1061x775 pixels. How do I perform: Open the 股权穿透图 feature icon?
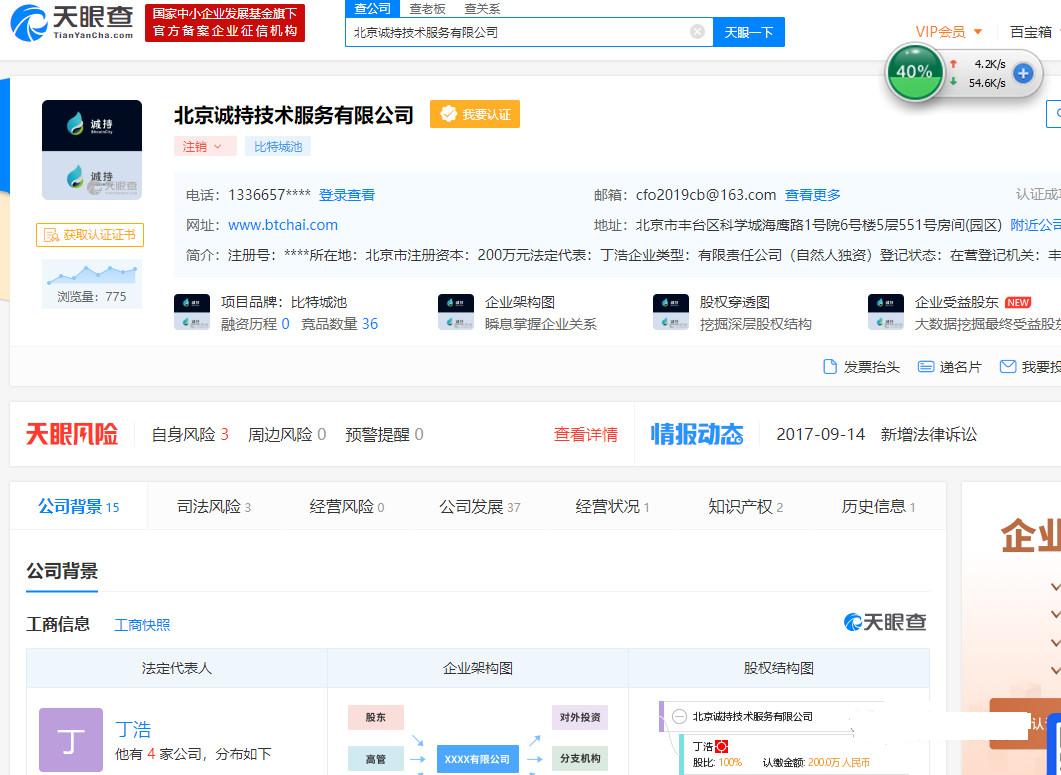click(671, 312)
